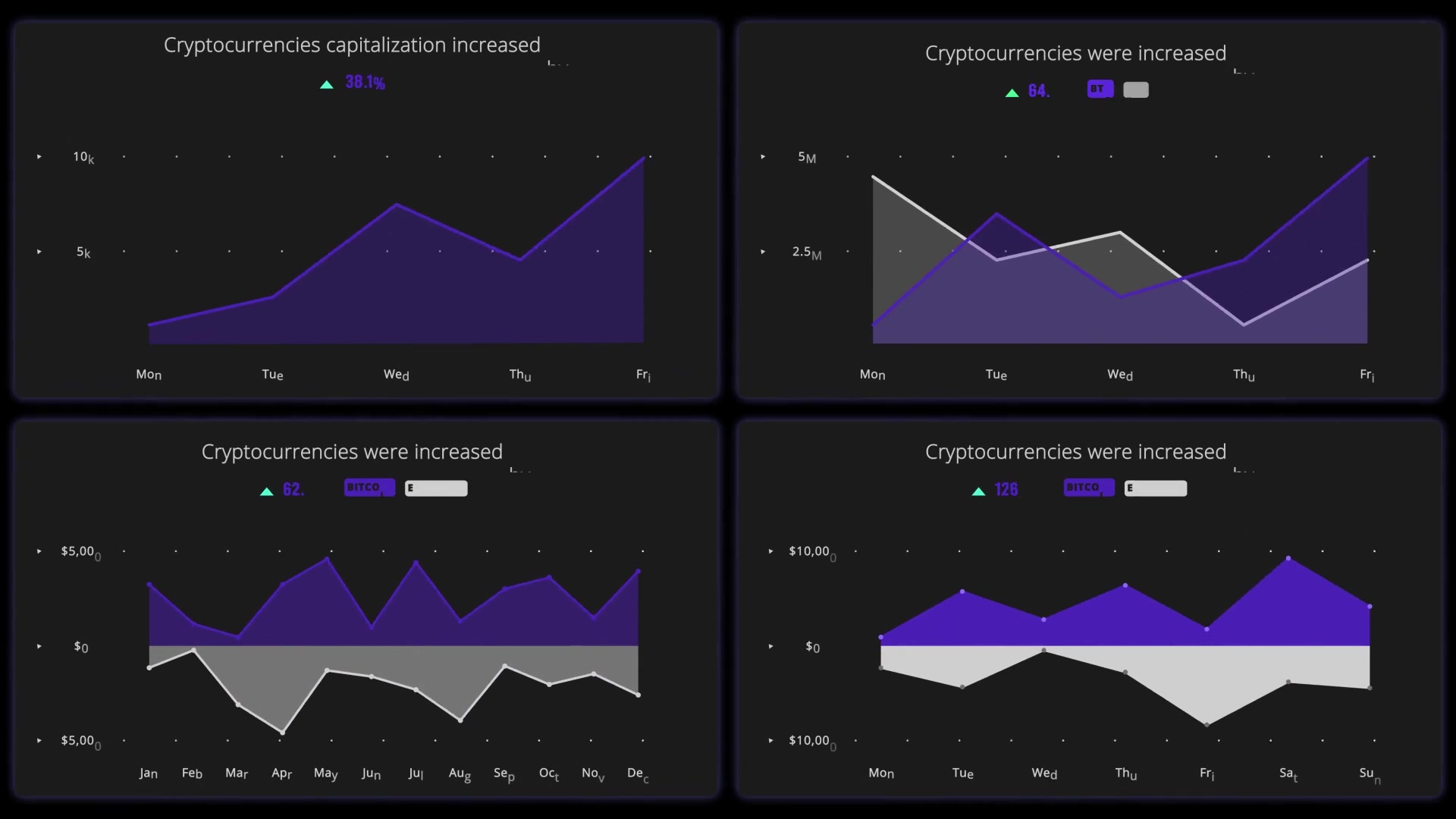This screenshot has height=819, width=1456.
Task: Toggle the E... series in bottom-right panel
Action: 1155,488
